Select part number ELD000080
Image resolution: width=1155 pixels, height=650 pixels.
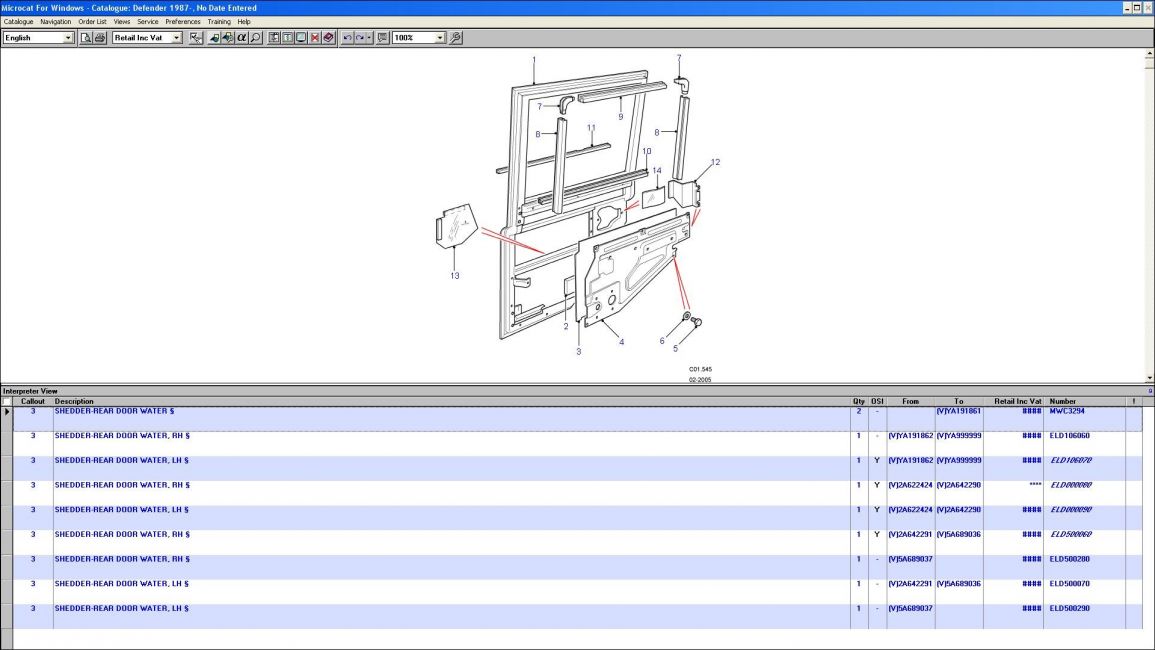point(1071,485)
